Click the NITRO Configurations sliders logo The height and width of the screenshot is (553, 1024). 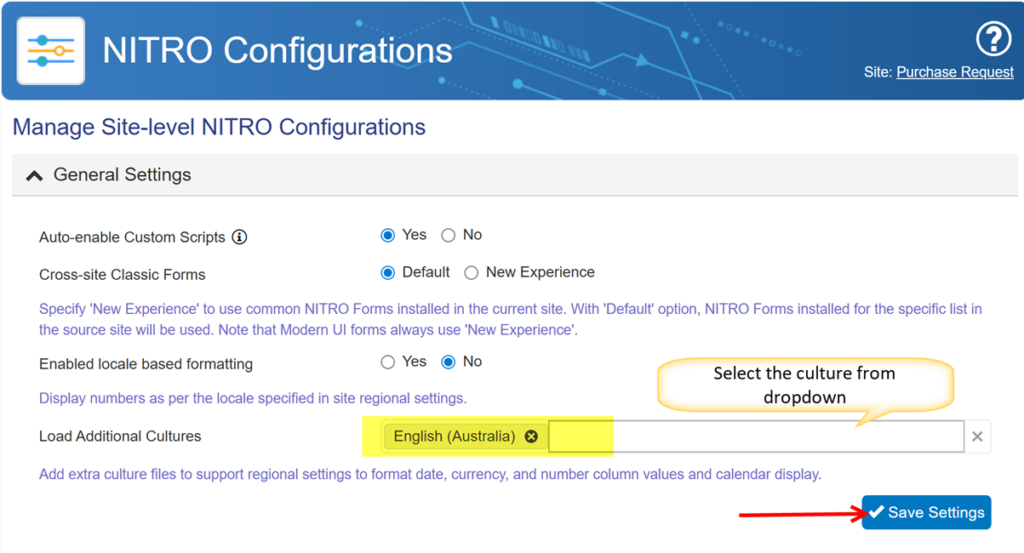51,50
